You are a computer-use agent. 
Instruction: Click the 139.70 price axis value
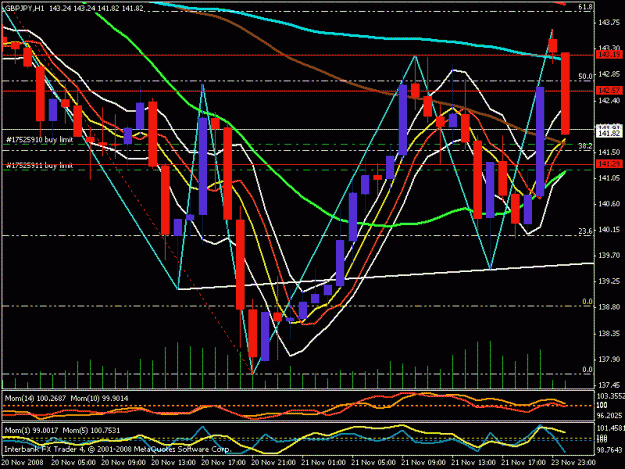(x=609, y=255)
